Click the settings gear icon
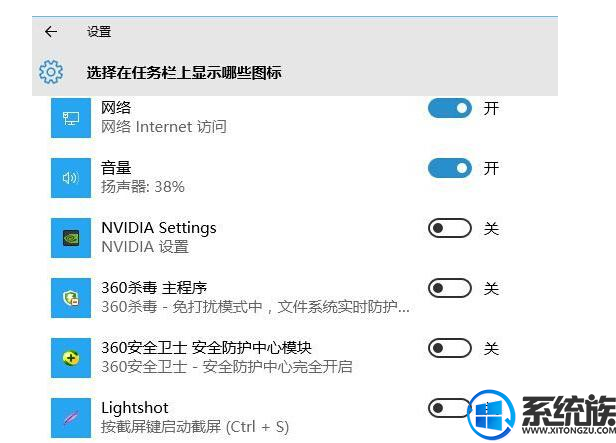The width and height of the screenshot is (616, 443). 51,72
